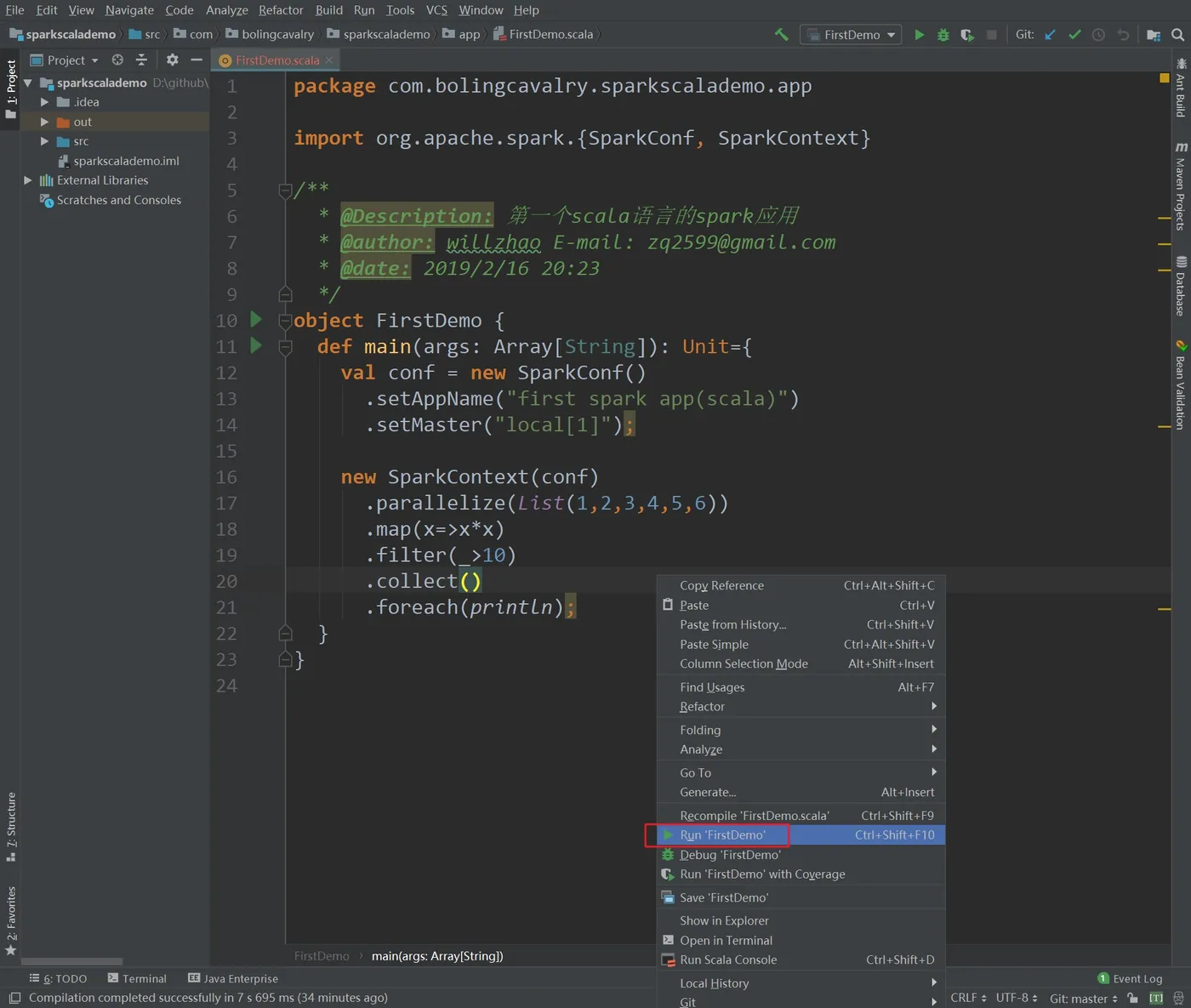This screenshot has height=1008, width=1191.
Task: Click Run with Coverage toolbar icon
Action: [x=967, y=35]
